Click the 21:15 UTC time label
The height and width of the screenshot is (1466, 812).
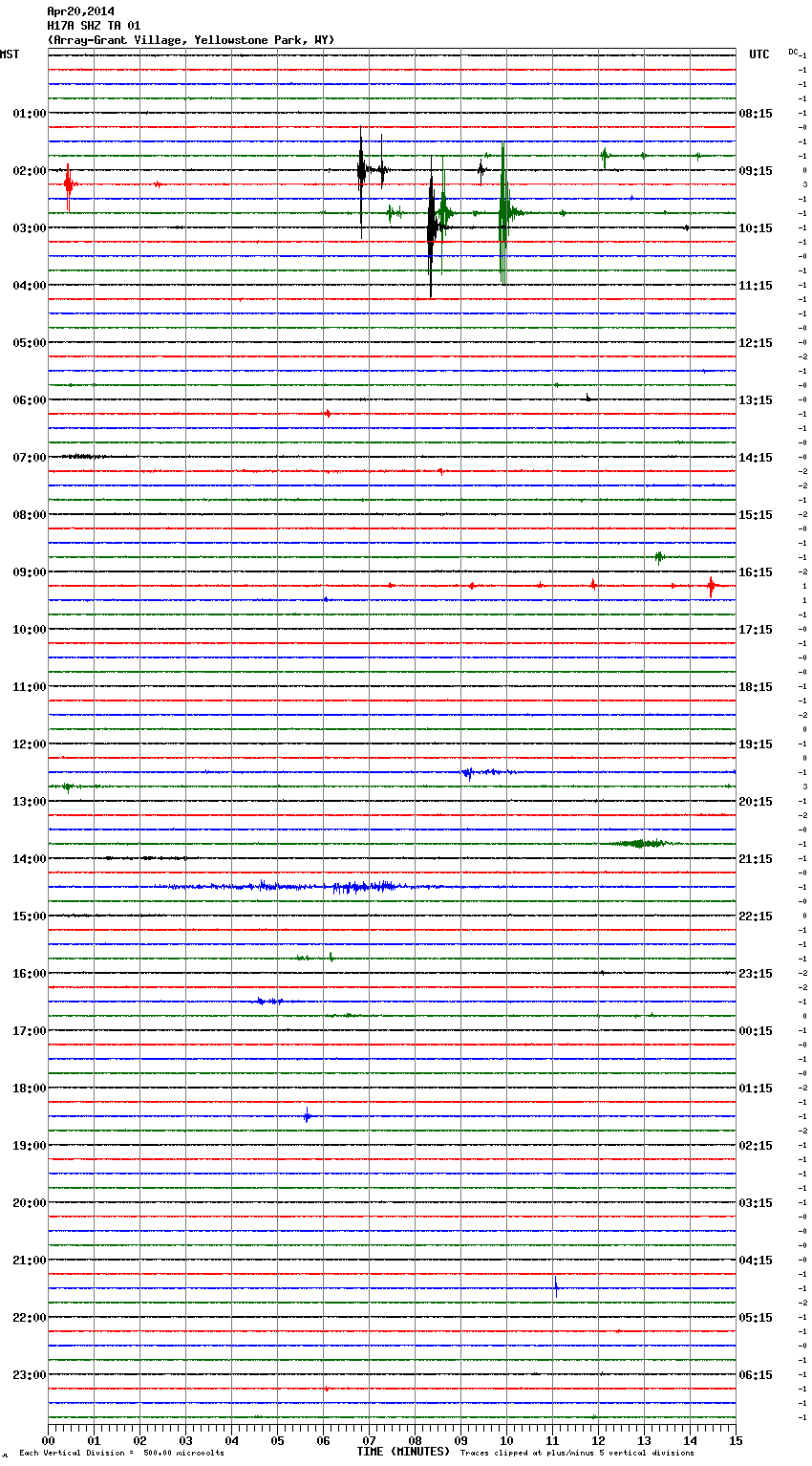click(x=756, y=859)
